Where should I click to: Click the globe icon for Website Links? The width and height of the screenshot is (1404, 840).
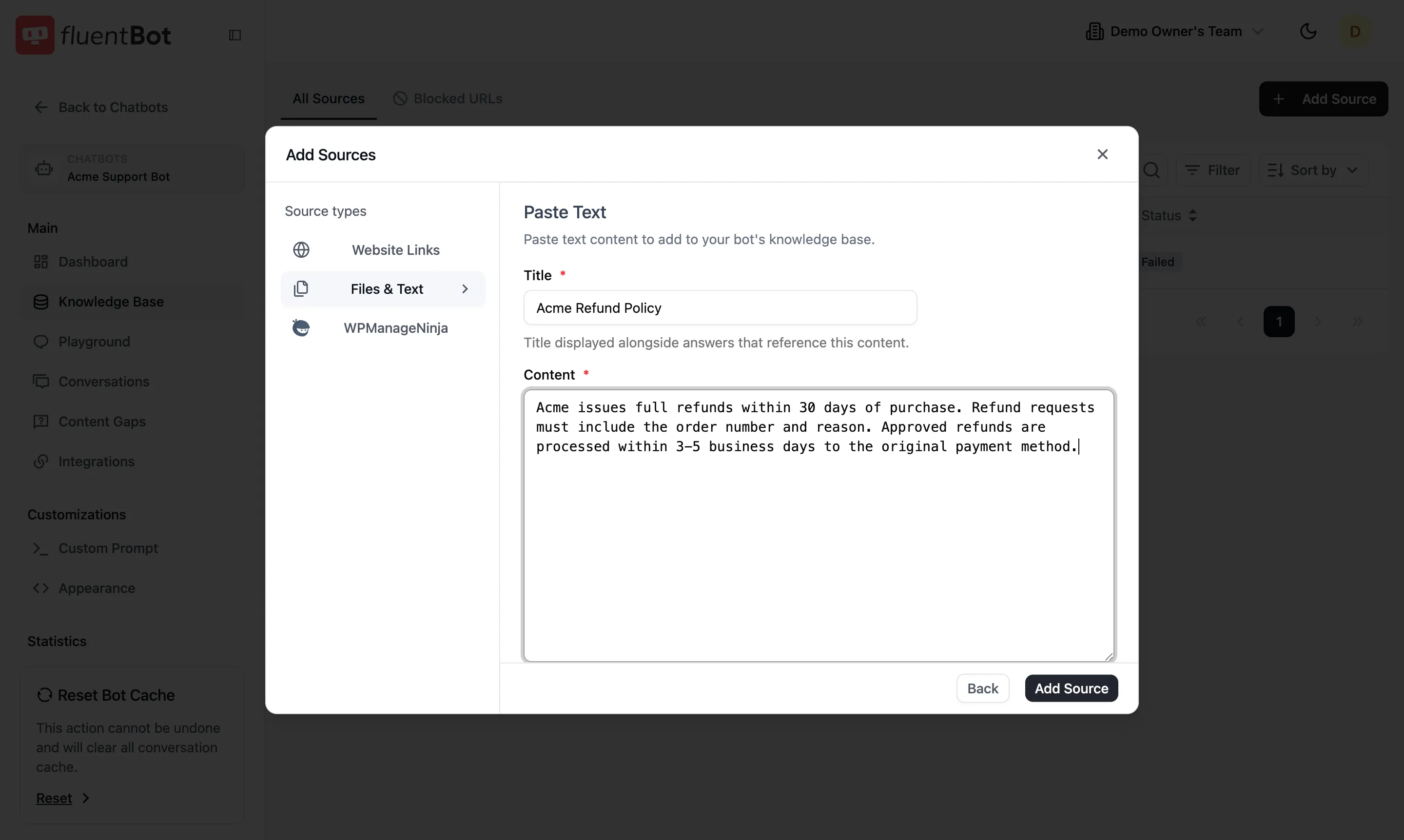point(301,249)
